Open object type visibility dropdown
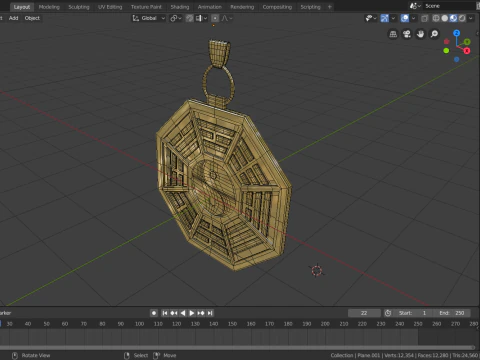Image resolution: width=480 pixels, height=360 pixels. pyautogui.click(x=370, y=18)
